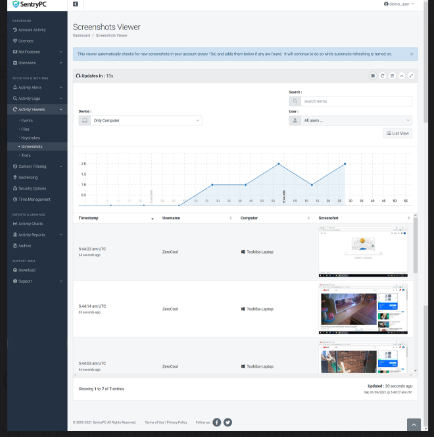The width and height of the screenshot is (434, 437).
Task: Collapse the panel with the up chevron icon
Action: click(x=402, y=76)
